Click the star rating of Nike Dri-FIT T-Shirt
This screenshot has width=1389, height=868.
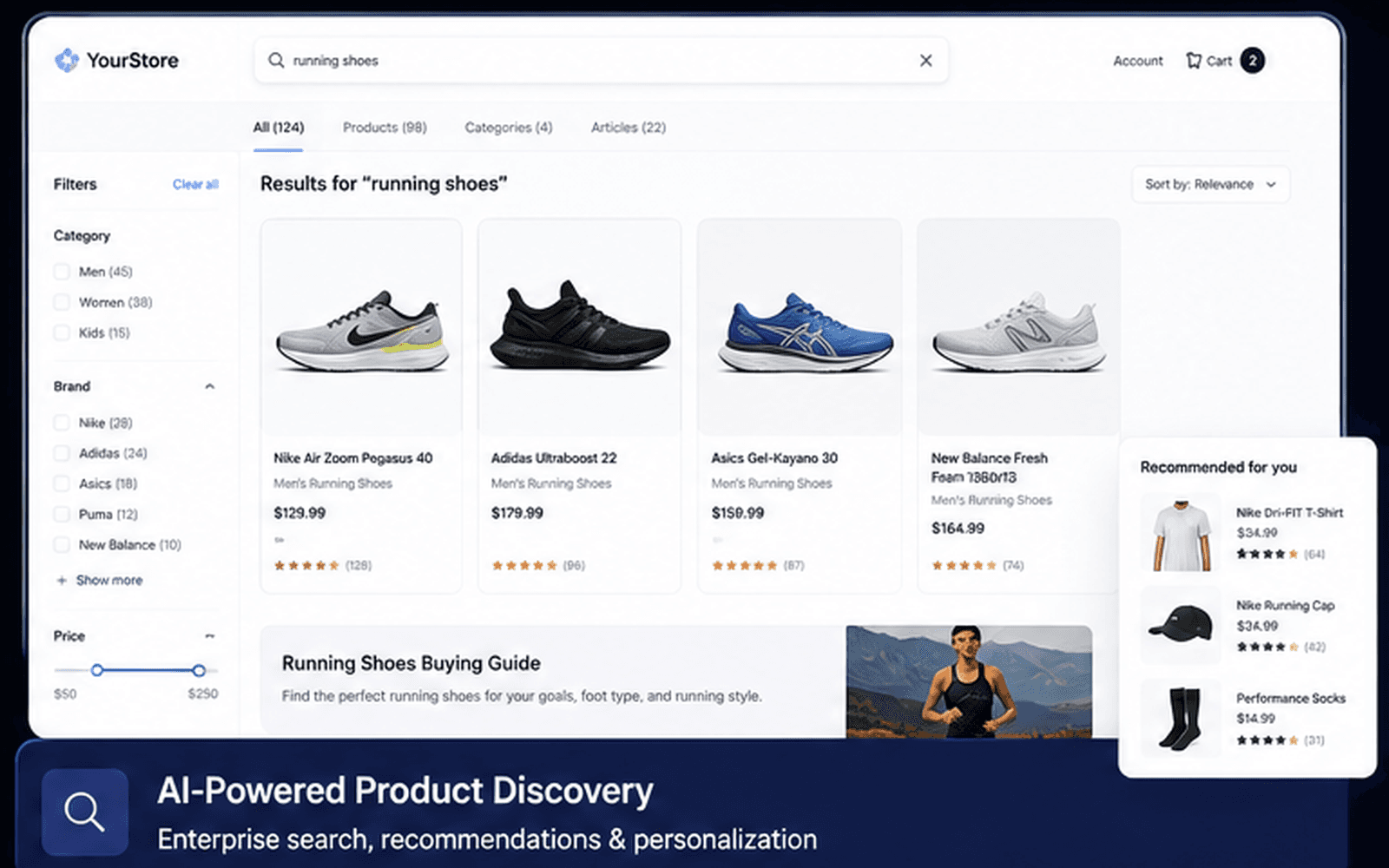pyautogui.click(x=1267, y=554)
